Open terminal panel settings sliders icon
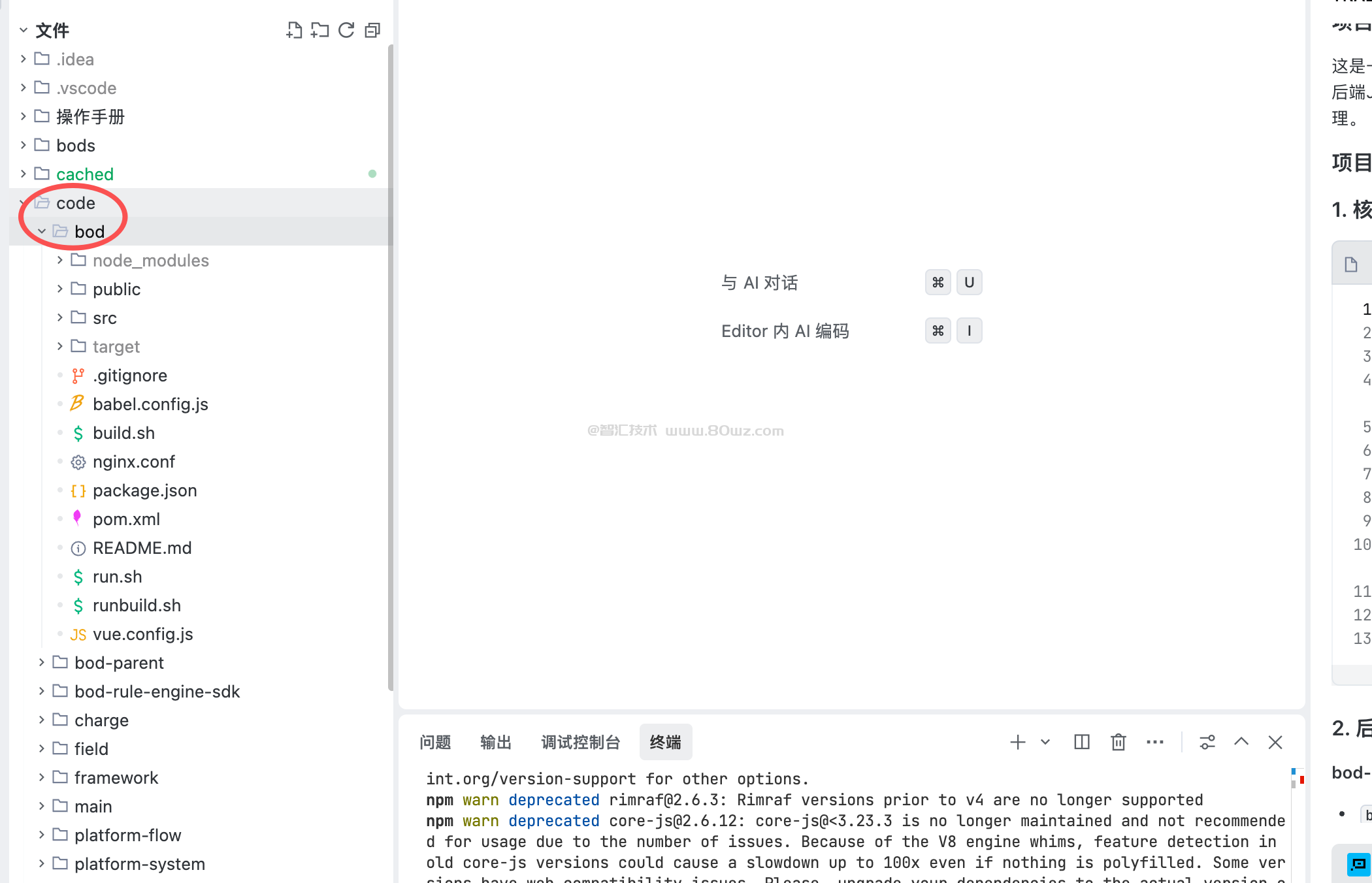This screenshot has height=883, width=1372. point(1207,743)
